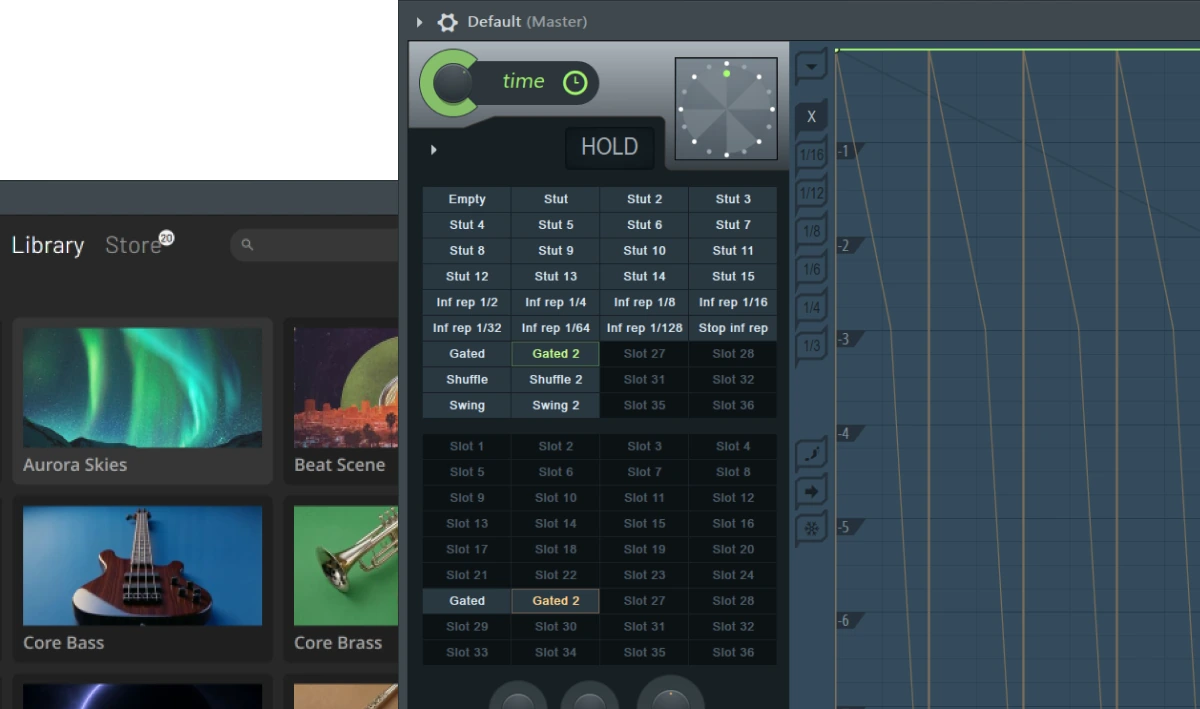Select Gated in the upper preset grid
1200x709 pixels.
[x=467, y=354]
